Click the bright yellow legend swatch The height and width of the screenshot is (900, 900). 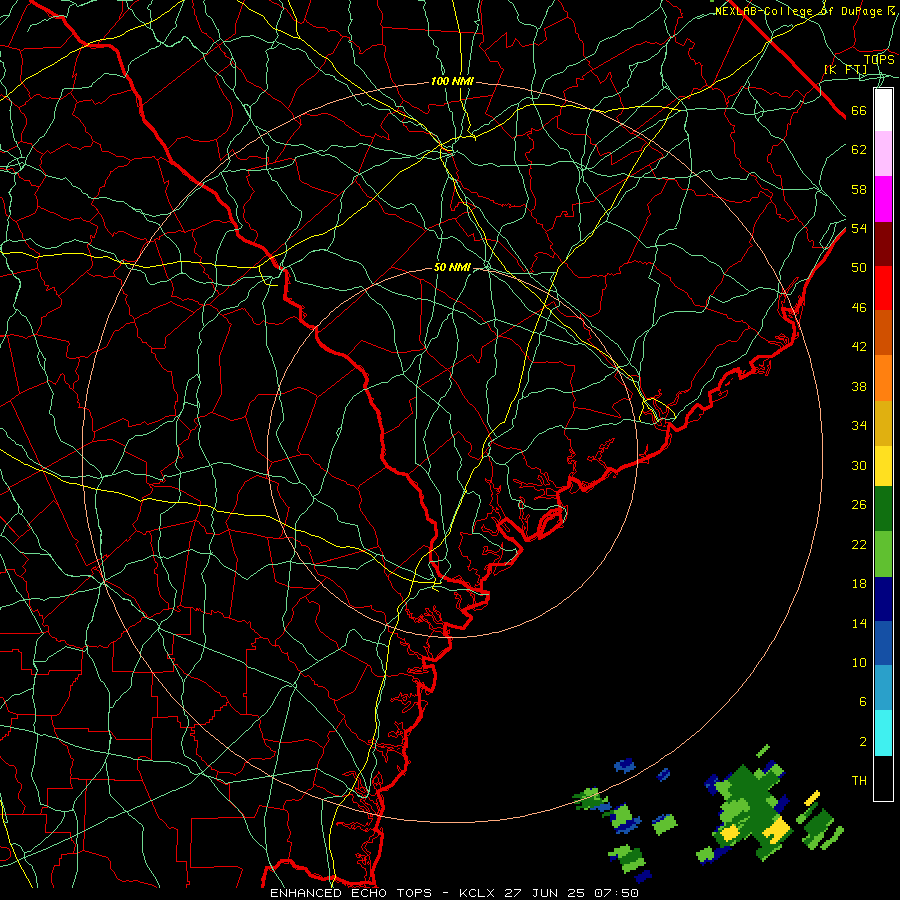883,466
